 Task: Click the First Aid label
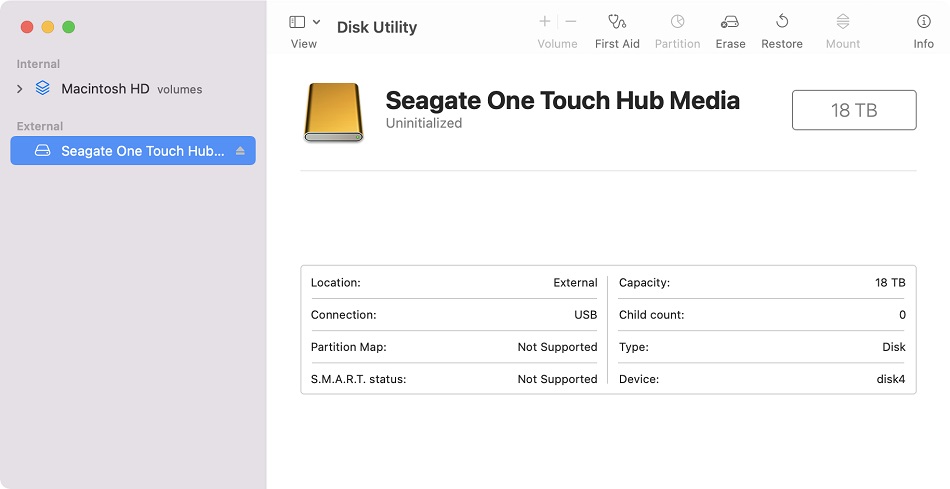pos(617,44)
